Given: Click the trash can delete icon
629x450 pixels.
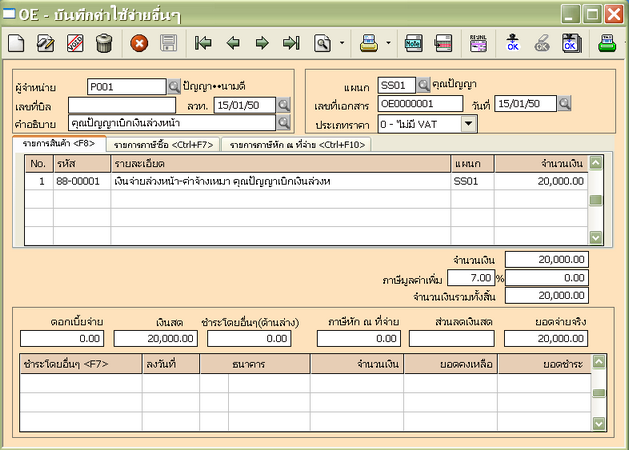Looking at the screenshot, I should click(x=104, y=43).
